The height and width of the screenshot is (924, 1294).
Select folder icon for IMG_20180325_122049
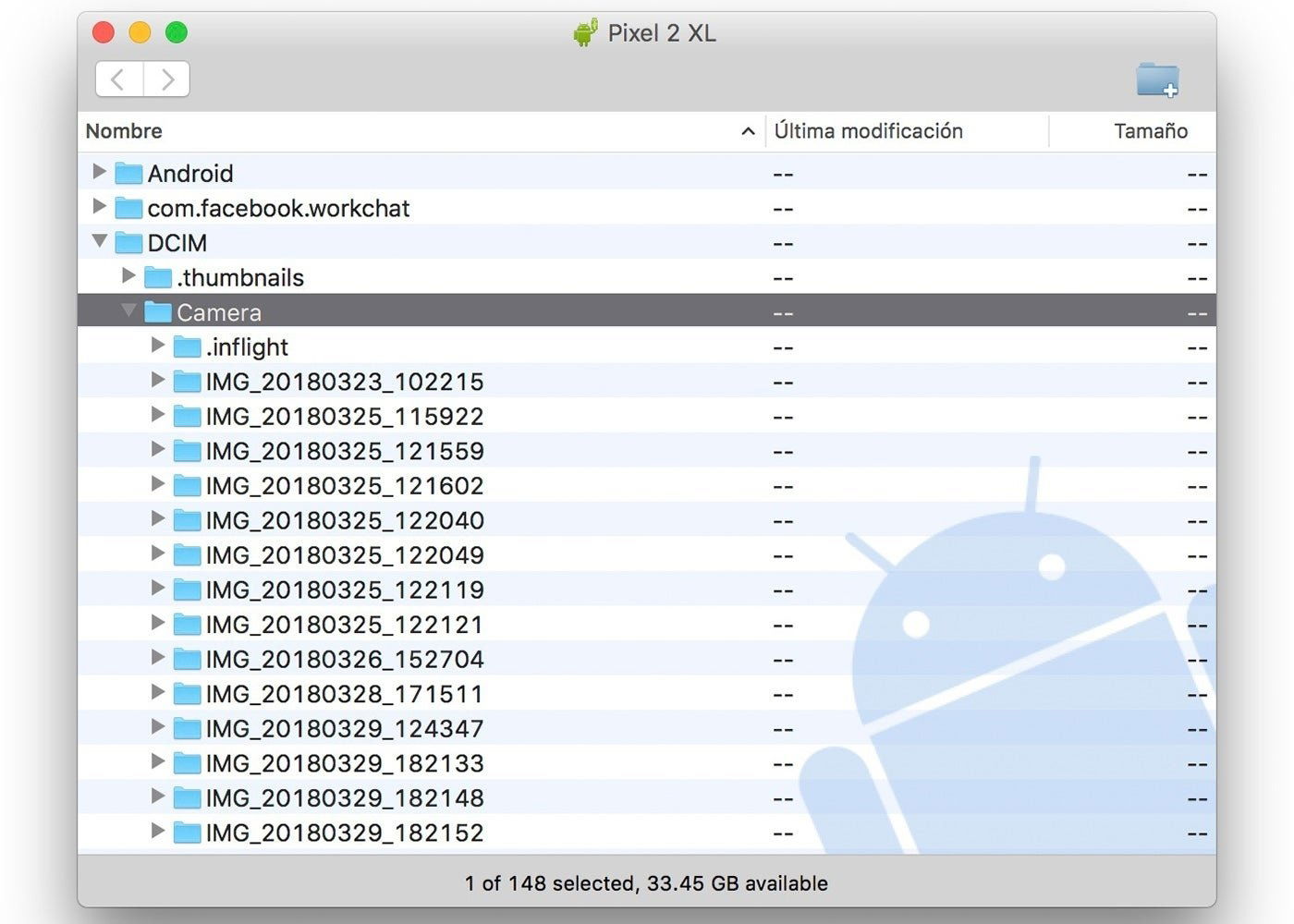pyautogui.click(x=188, y=554)
